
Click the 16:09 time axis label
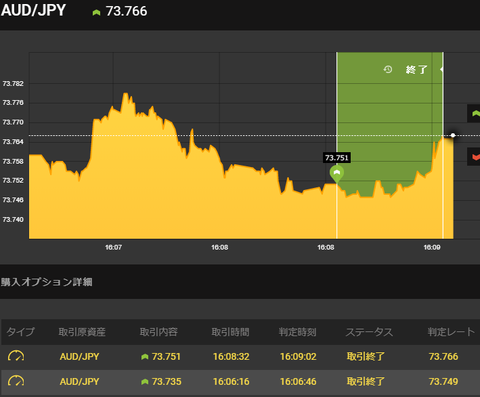432,247
